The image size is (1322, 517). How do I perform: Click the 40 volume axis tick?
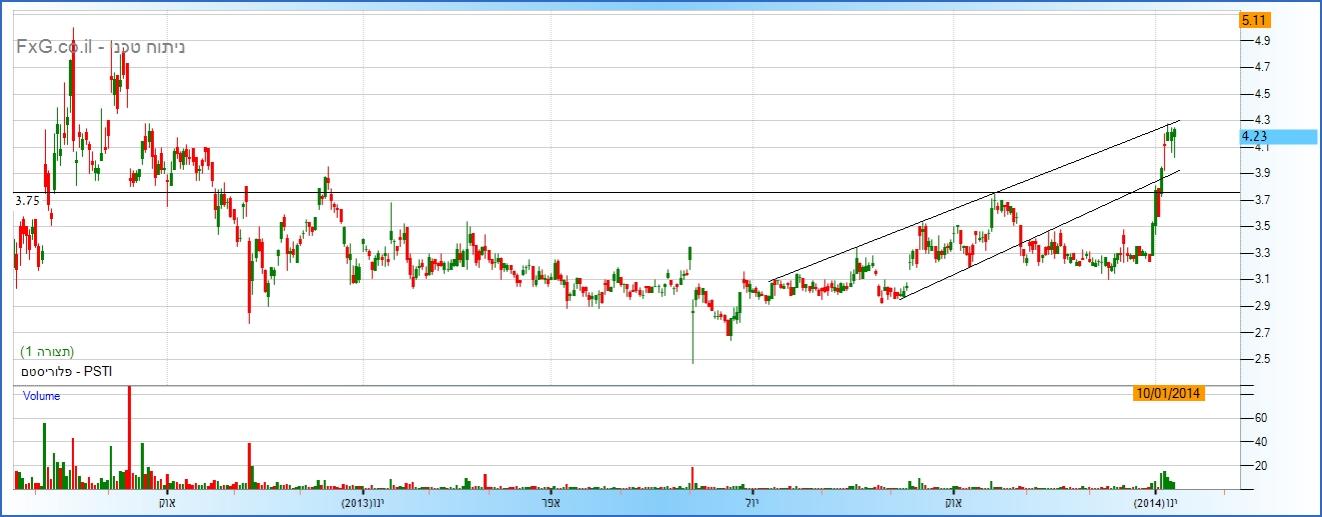coord(1260,442)
